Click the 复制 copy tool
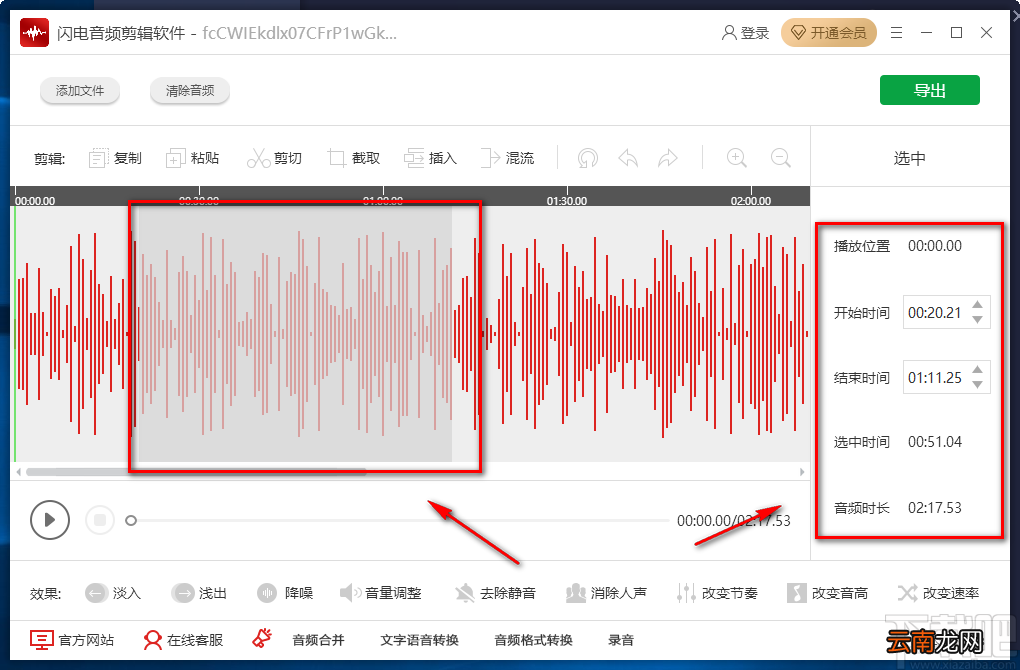This screenshot has height=670, width=1020. 115,158
